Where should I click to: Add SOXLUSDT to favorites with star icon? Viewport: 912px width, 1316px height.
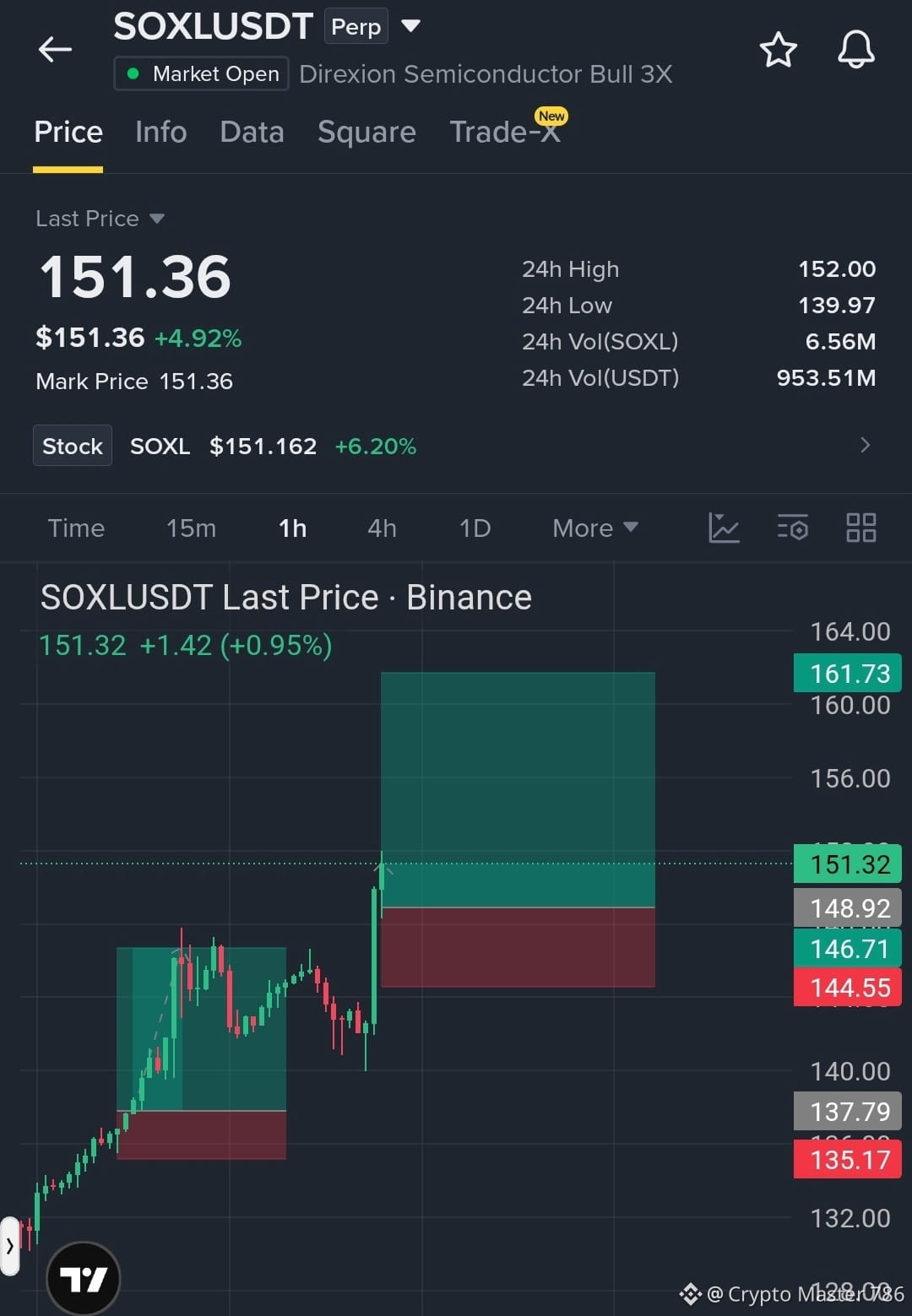tap(778, 50)
